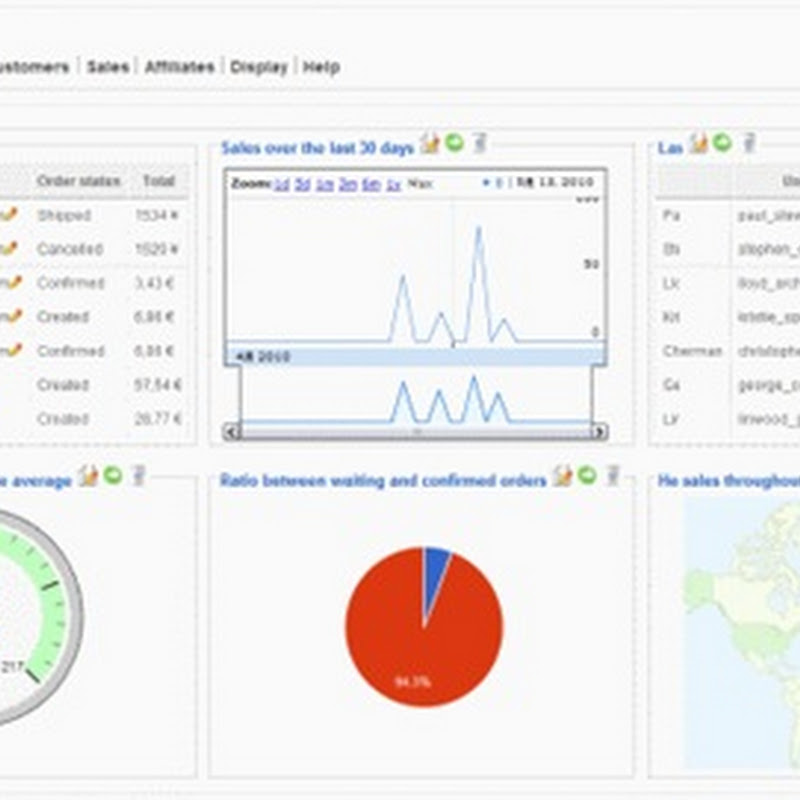The width and height of the screenshot is (800, 800).
Task: Delete the 'Ratio between waiting and confirmed orders' widget
Action: tap(613, 476)
